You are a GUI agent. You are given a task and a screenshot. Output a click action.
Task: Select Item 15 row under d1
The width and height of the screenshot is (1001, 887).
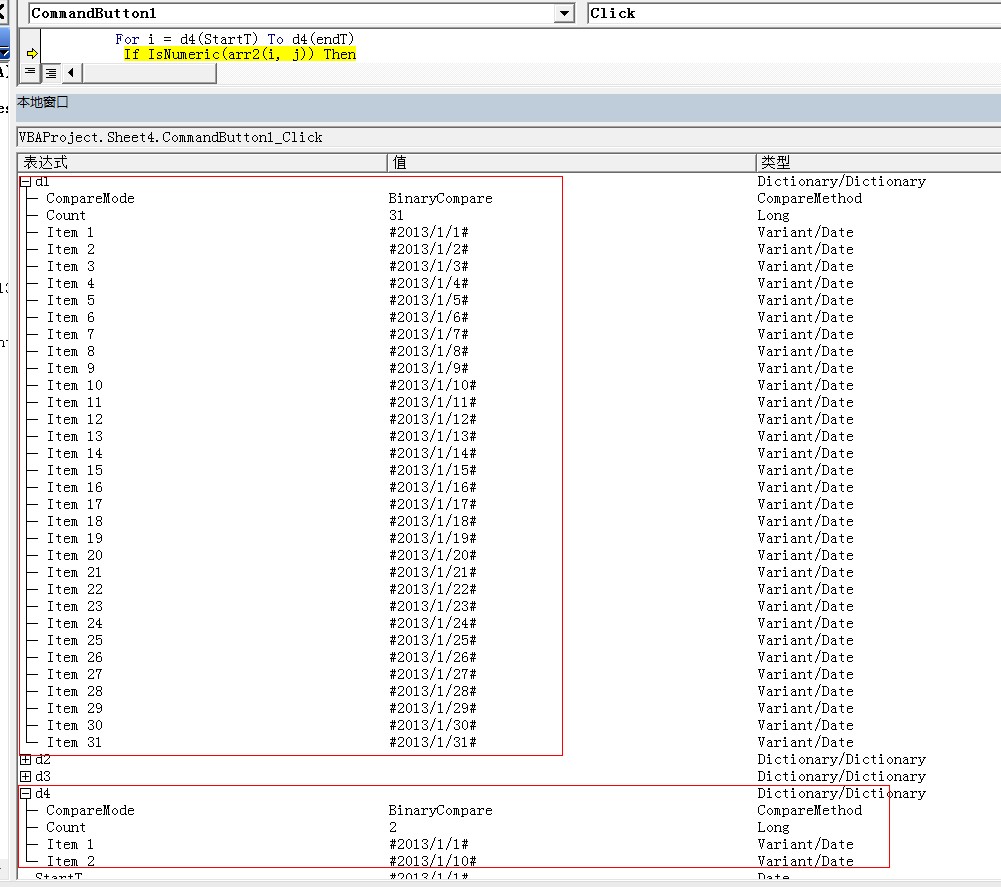[75, 470]
